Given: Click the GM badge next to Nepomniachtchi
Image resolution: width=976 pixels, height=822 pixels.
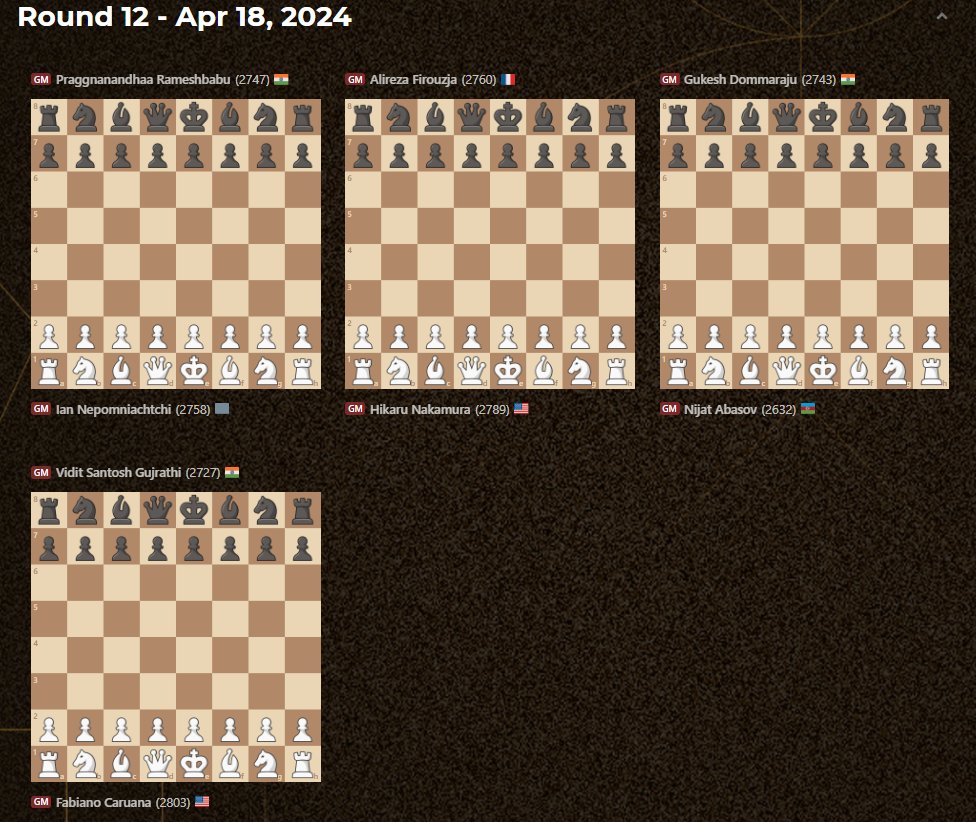Looking at the screenshot, I should click(x=41, y=409).
